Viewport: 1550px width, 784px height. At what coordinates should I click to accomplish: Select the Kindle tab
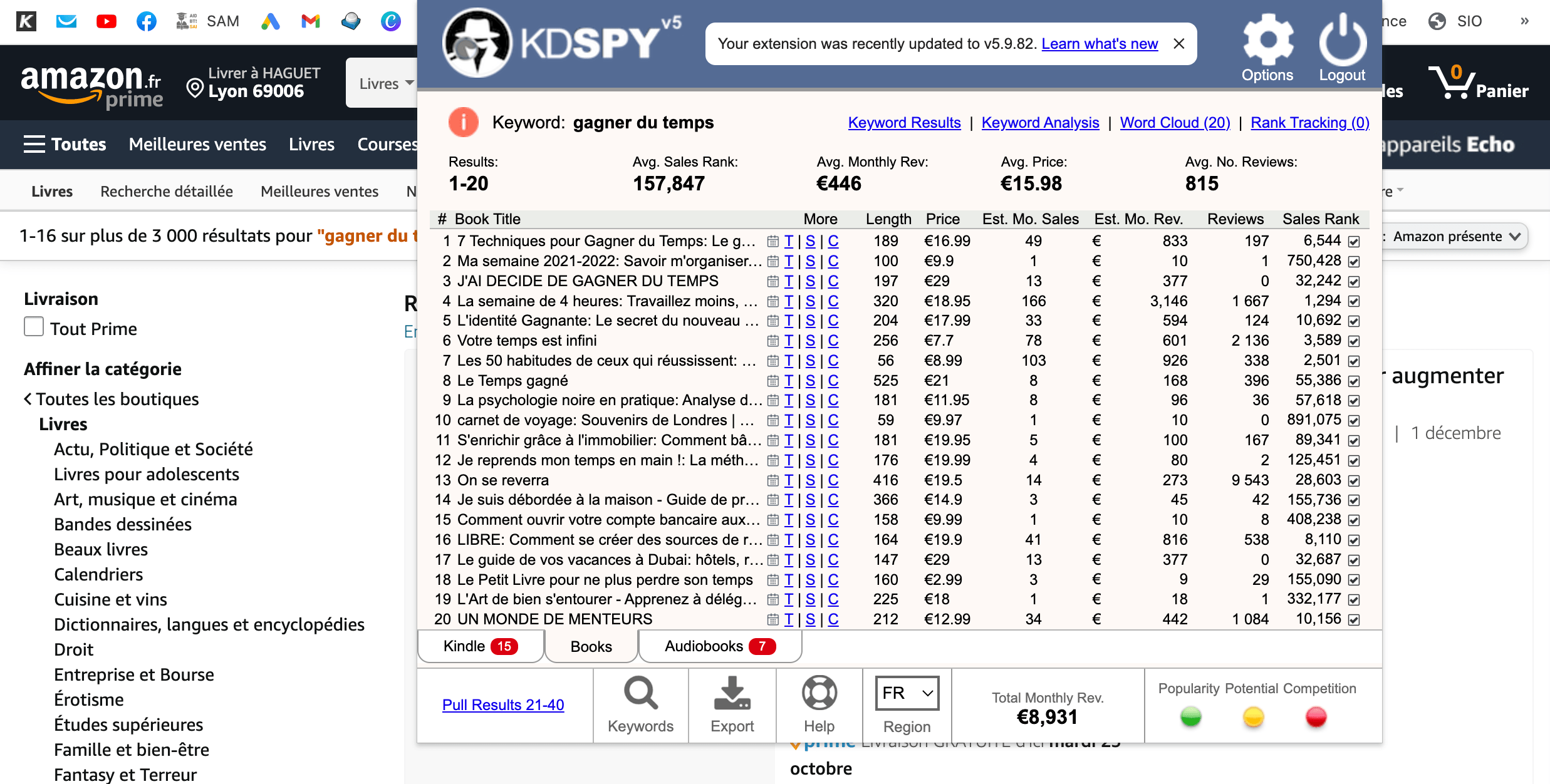[478, 645]
